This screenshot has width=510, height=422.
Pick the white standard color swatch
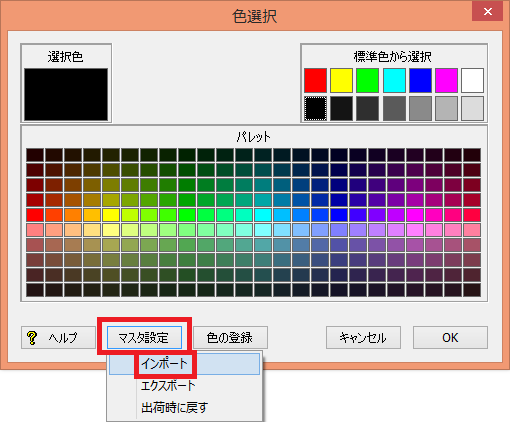(472, 80)
